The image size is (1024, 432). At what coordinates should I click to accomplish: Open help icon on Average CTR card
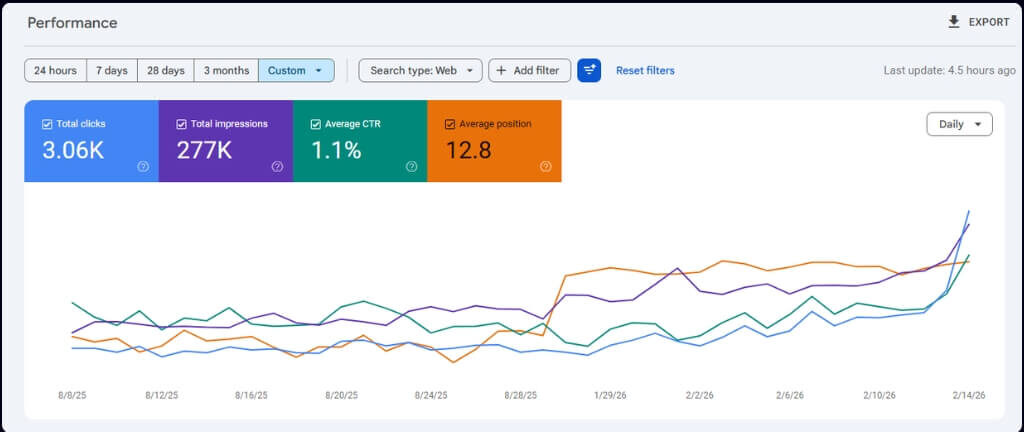(x=411, y=166)
